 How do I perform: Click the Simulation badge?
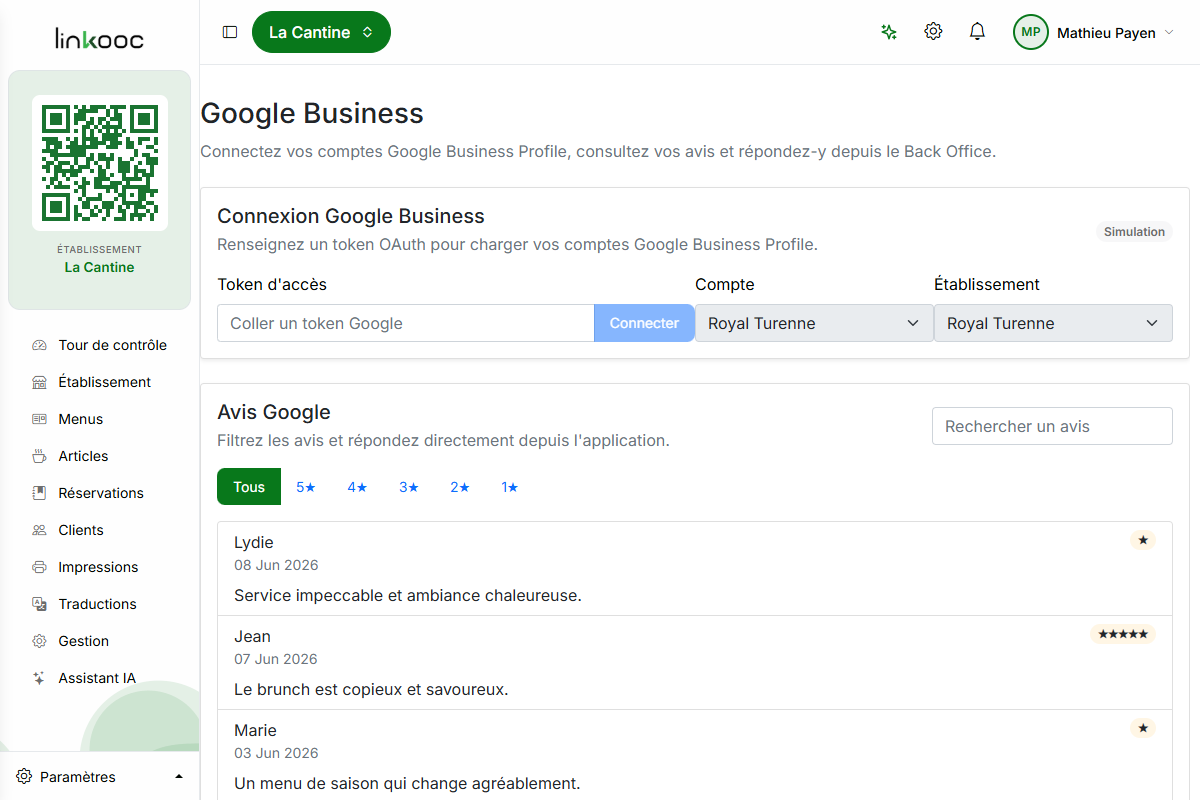(x=1134, y=232)
